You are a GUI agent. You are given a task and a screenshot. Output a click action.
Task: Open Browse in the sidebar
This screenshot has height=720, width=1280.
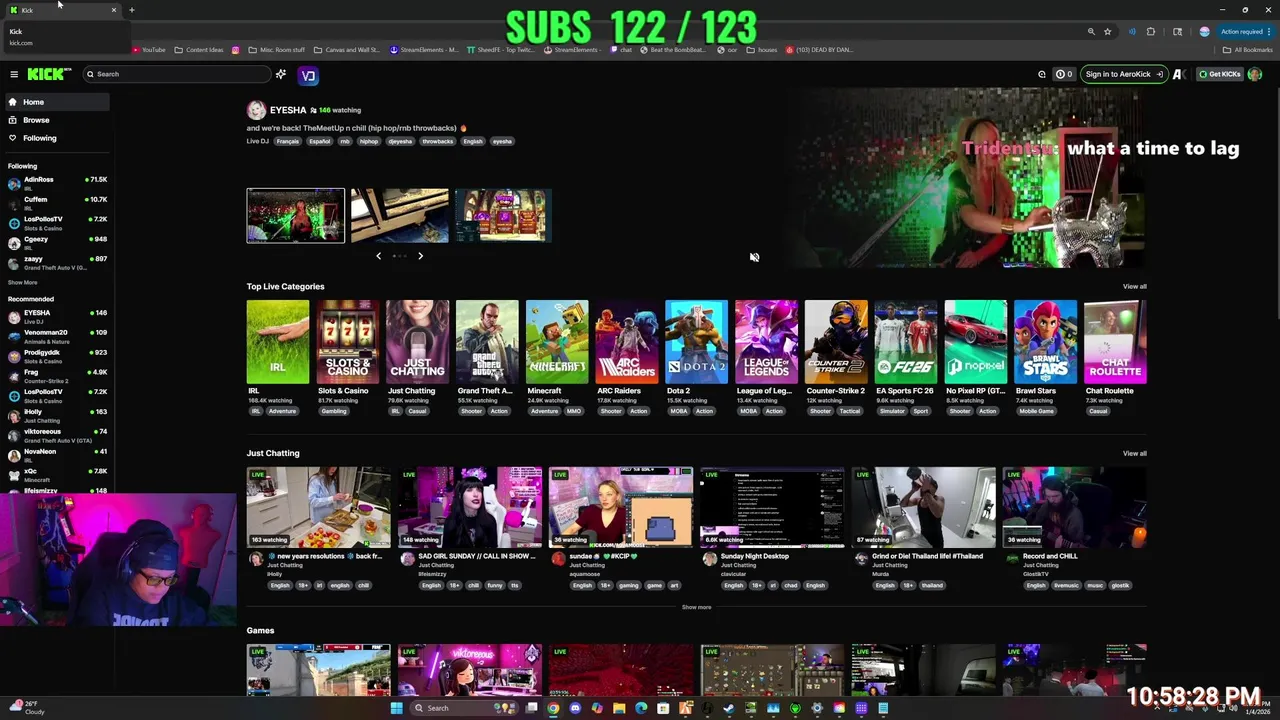tap(56, 120)
